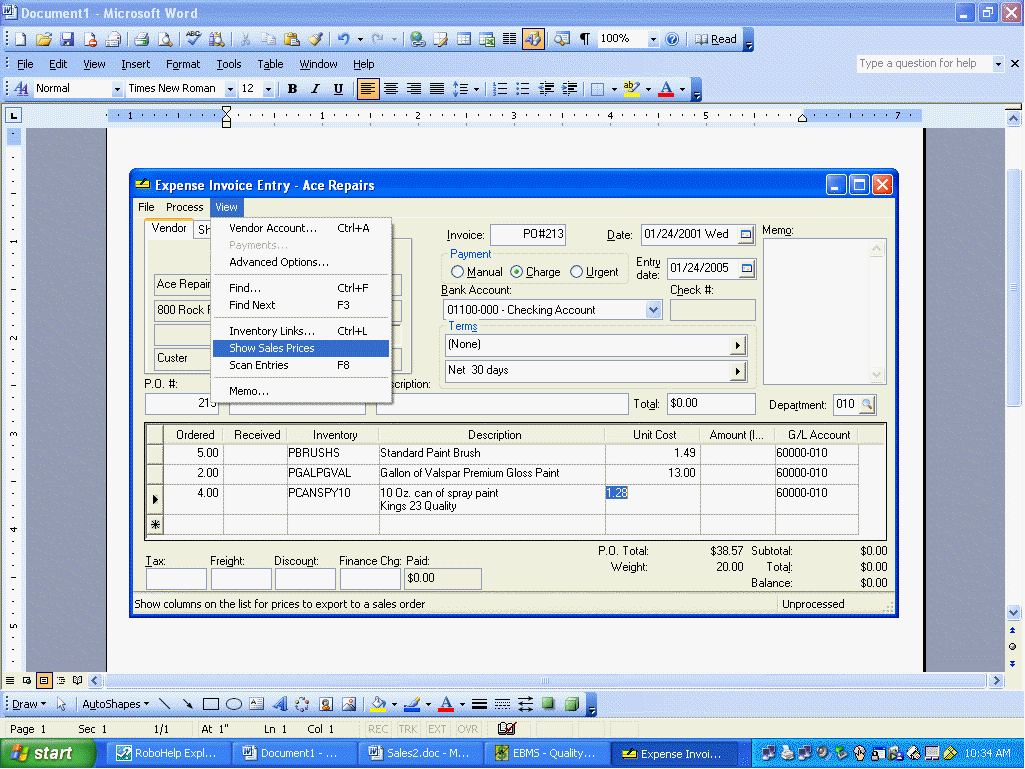Image resolution: width=1025 pixels, height=769 pixels.
Task: Toggle the Align Left button in Word
Action: click(x=367, y=88)
